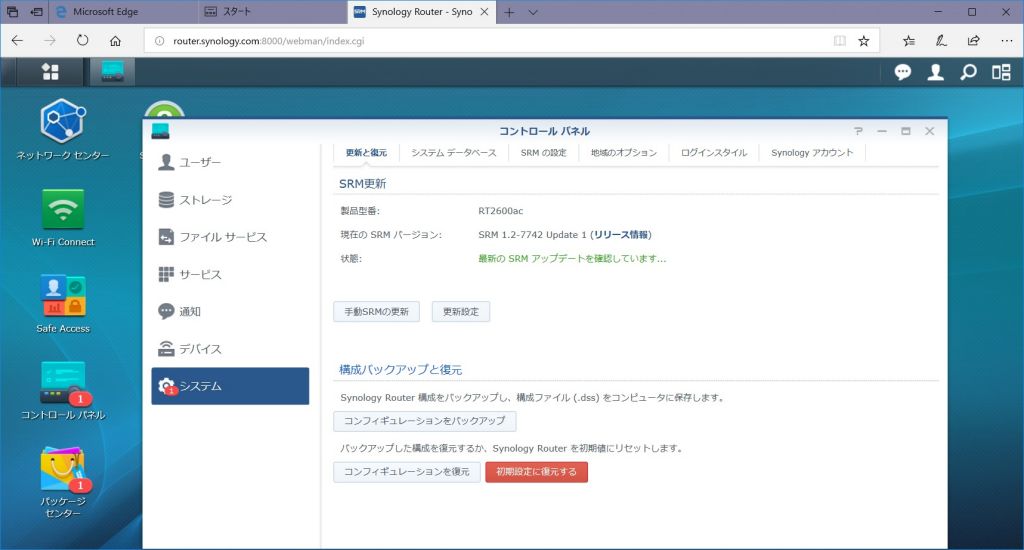This screenshot has height=550, width=1024.
Task: Open Edge reading view icon
Action: (840, 40)
